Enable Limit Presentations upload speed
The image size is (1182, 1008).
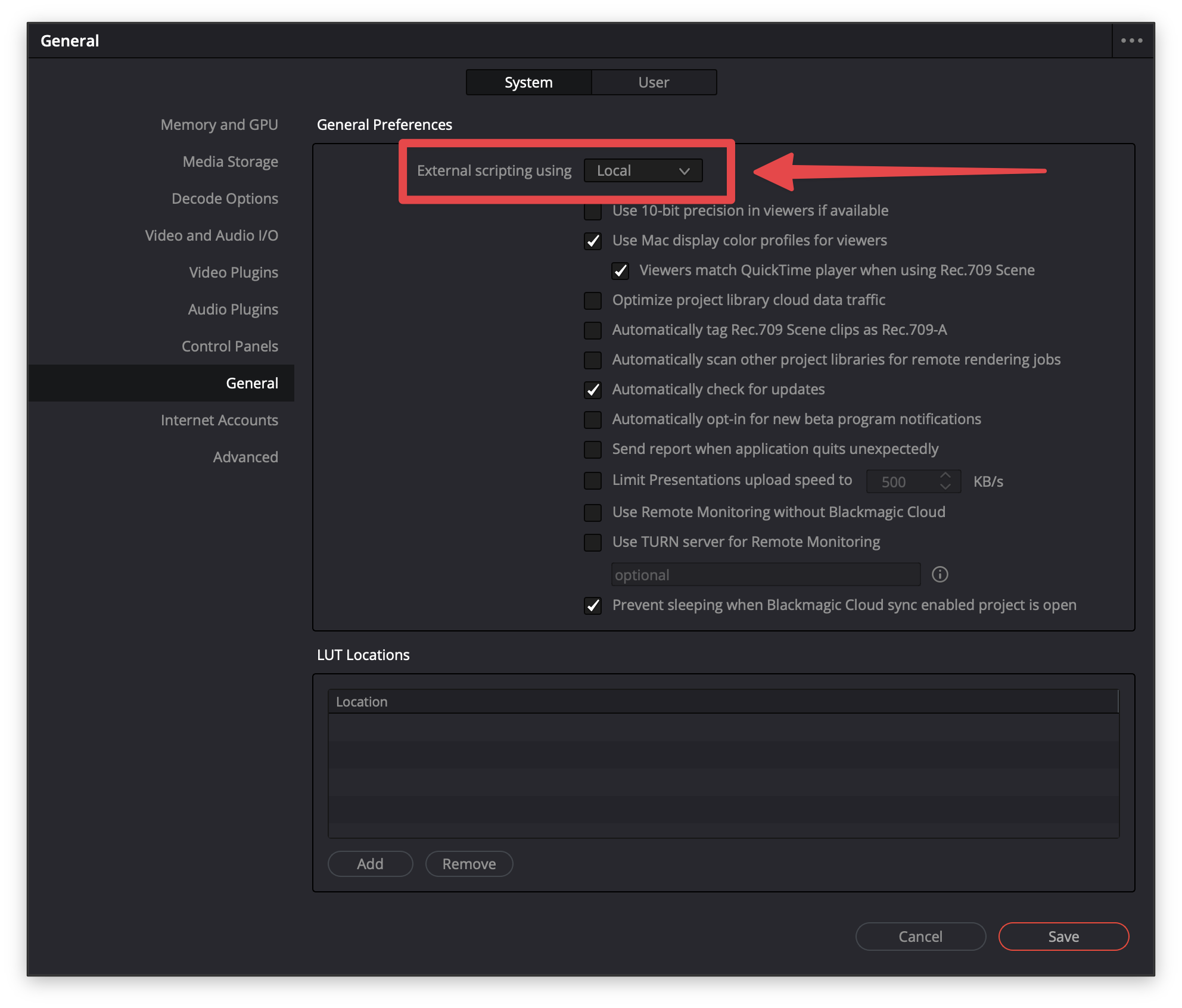(x=593, y=480)
